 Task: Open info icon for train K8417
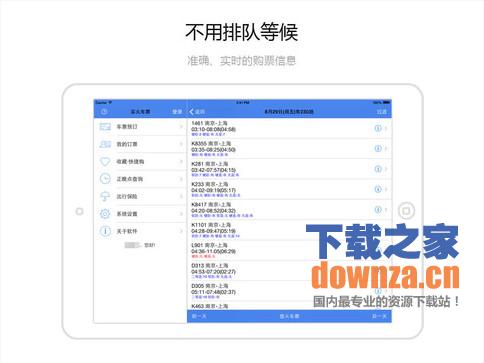pos(378,209)
